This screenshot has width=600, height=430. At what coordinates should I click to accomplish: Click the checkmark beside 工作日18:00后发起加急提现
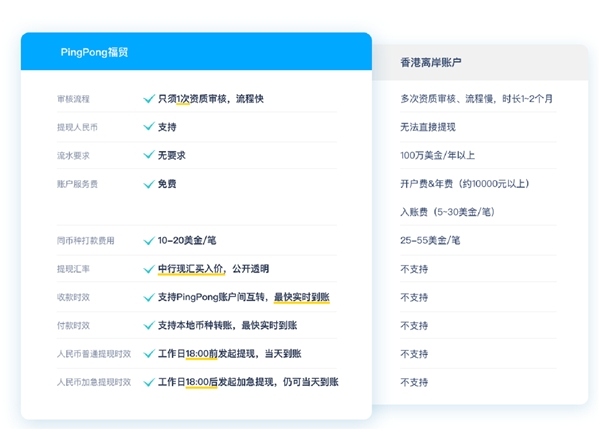pyautogui.click(x=149, y=382)
